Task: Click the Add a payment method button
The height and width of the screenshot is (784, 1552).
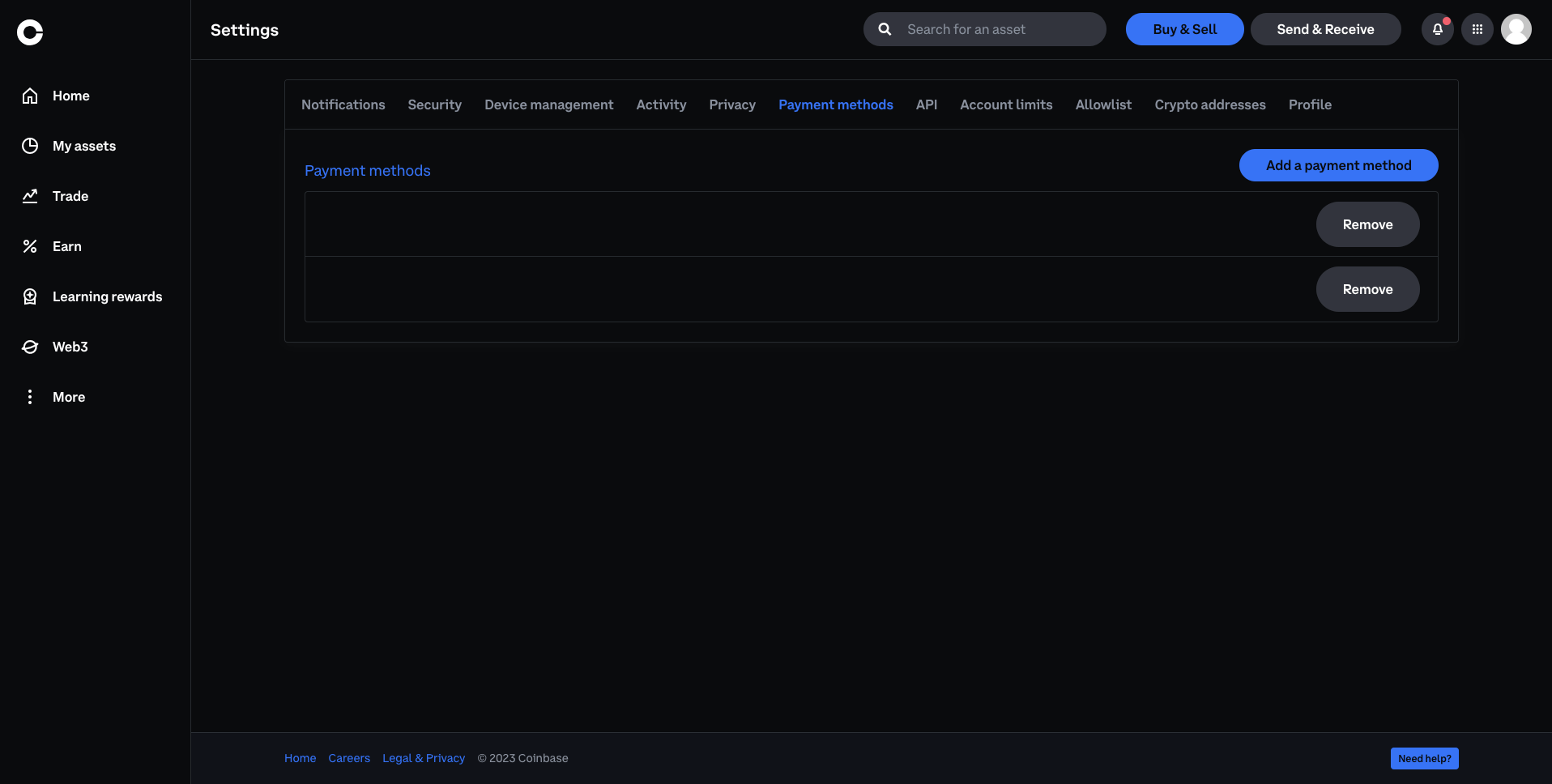Action: click(x=1338, y=165)
